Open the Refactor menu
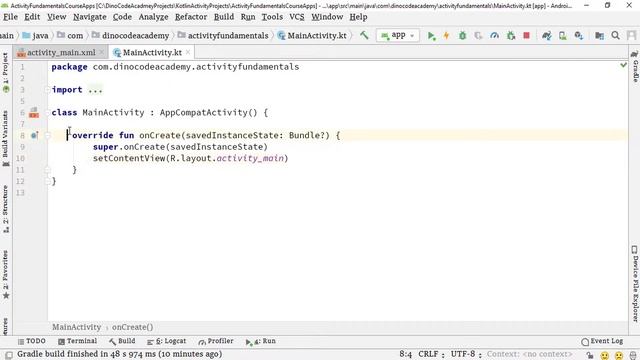Screen dimensions: 640x360 coord(191,17)
